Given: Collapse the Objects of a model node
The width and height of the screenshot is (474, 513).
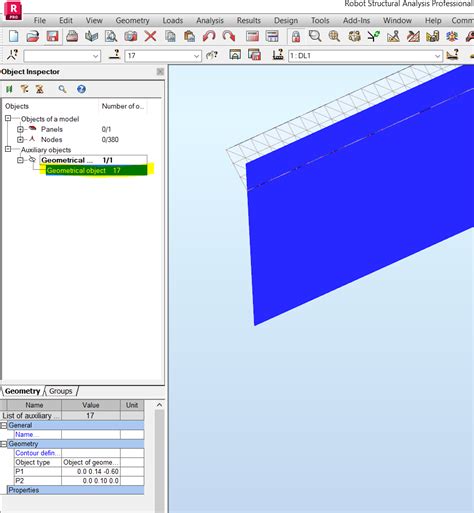Looking at the screenshot, I should tap(8, 118).
